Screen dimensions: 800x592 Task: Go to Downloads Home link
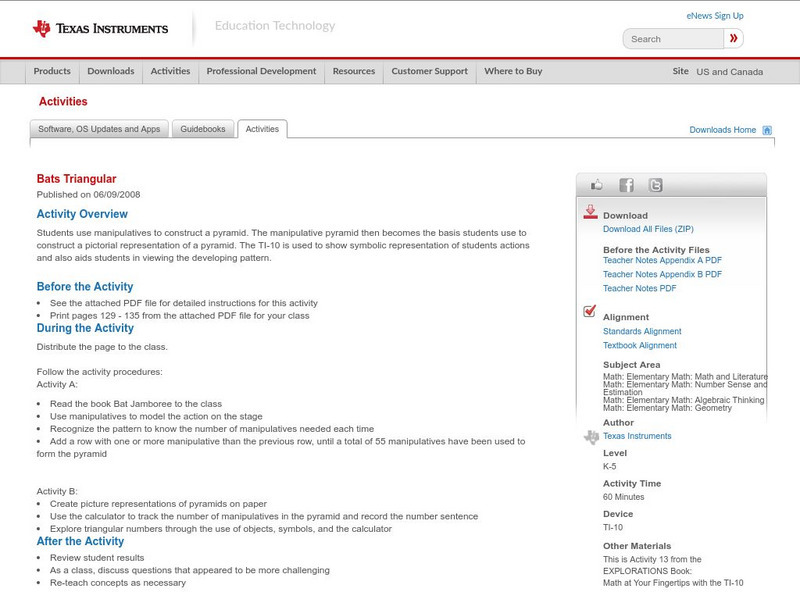[x=722, y=130]
